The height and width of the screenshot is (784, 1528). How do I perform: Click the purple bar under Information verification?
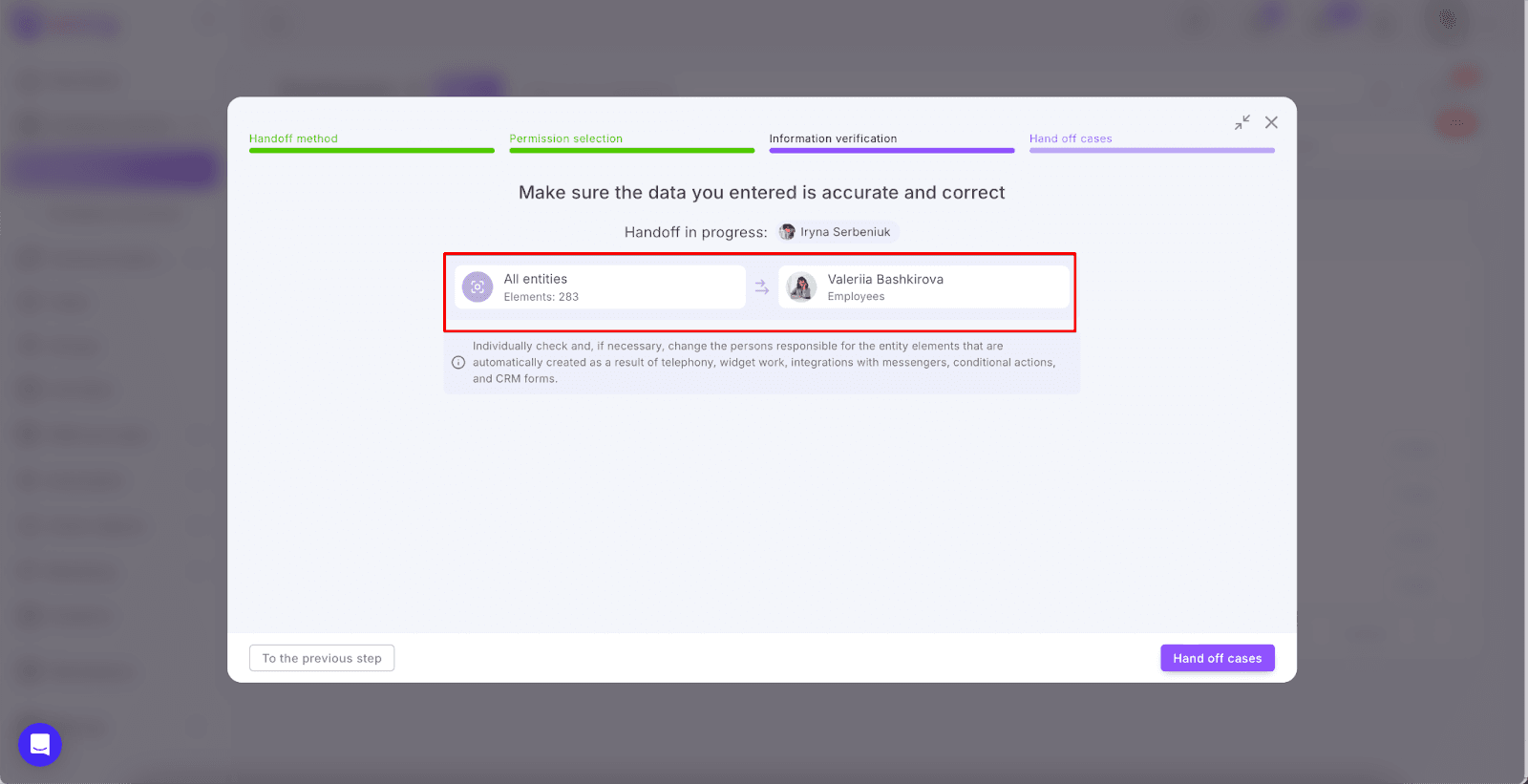click(x=892, y=150)
